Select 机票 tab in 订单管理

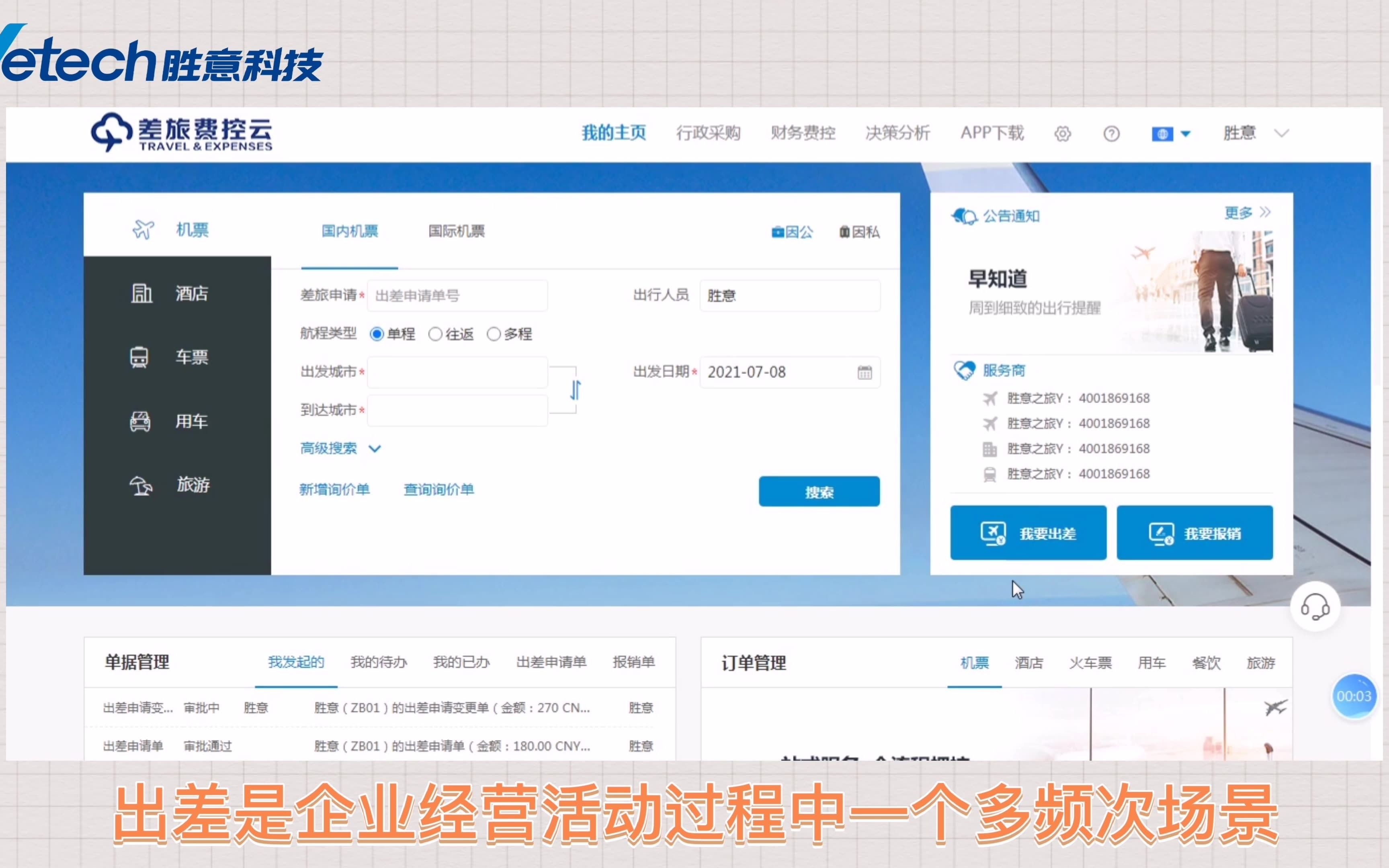click(x=975, y=663)
